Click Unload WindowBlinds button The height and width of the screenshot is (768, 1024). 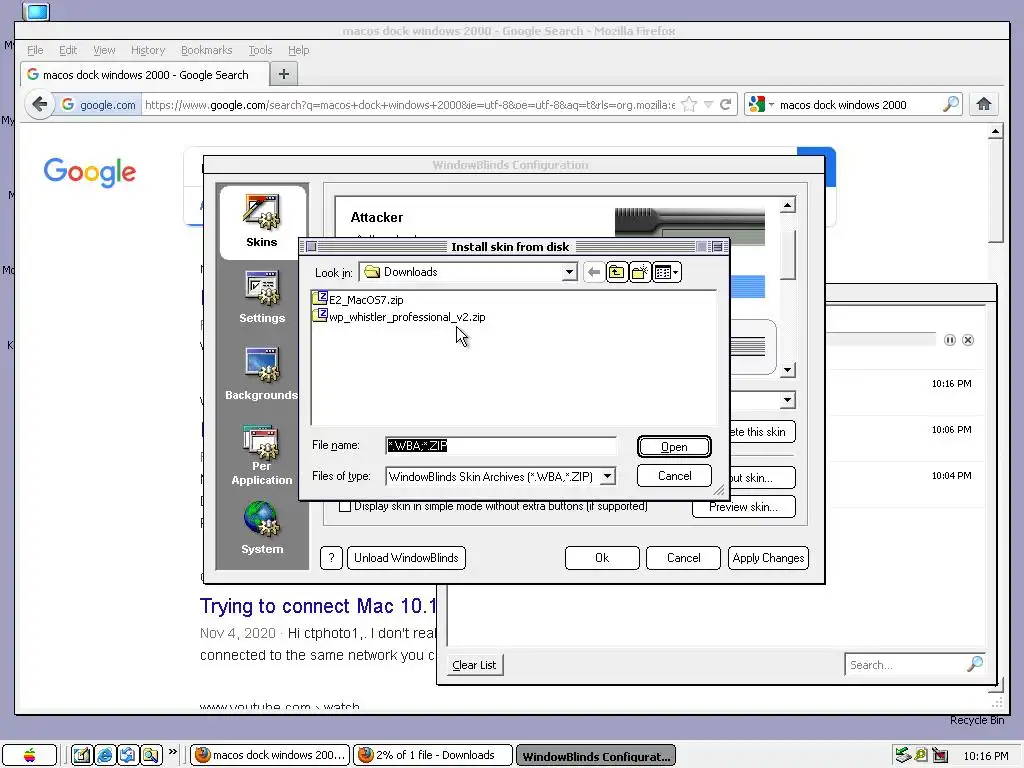tap(406, 558)
